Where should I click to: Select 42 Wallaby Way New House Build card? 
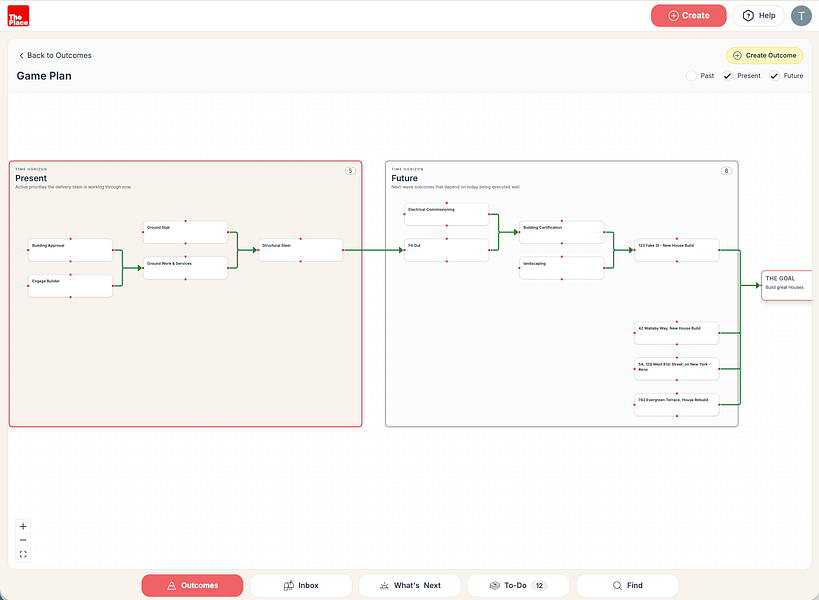tap(676, 333)
